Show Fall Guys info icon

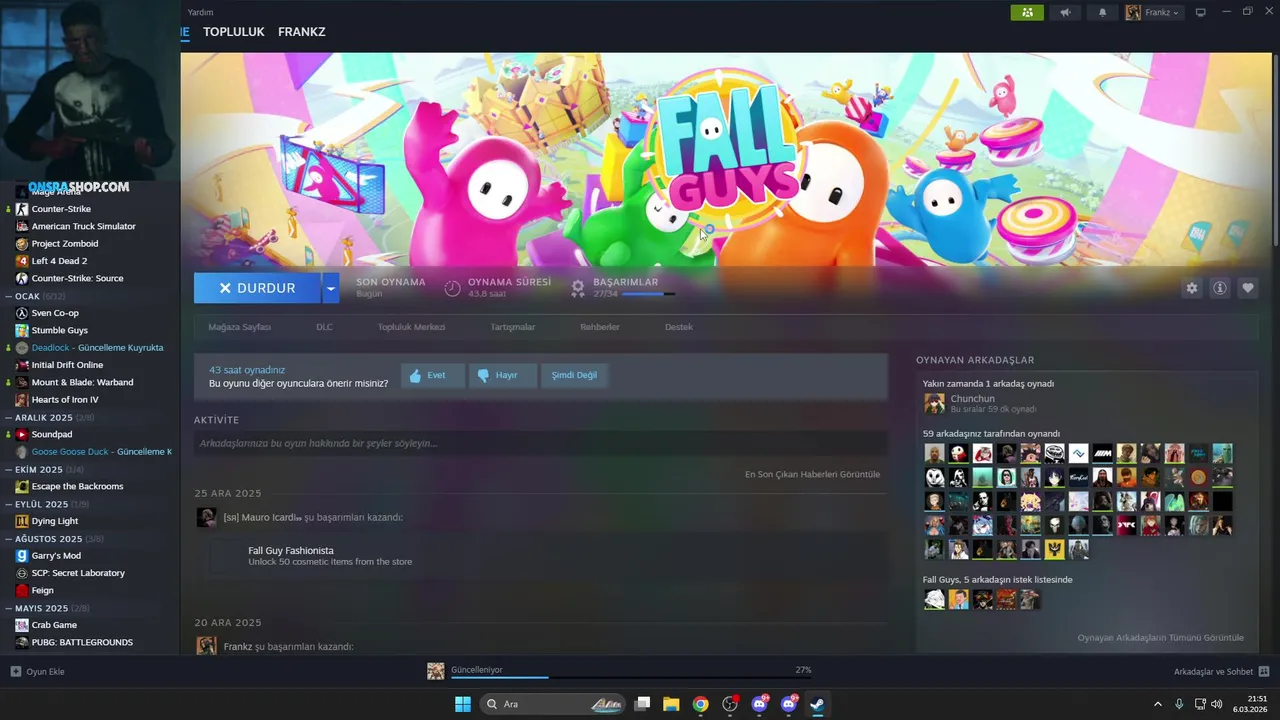[1219, 288]
